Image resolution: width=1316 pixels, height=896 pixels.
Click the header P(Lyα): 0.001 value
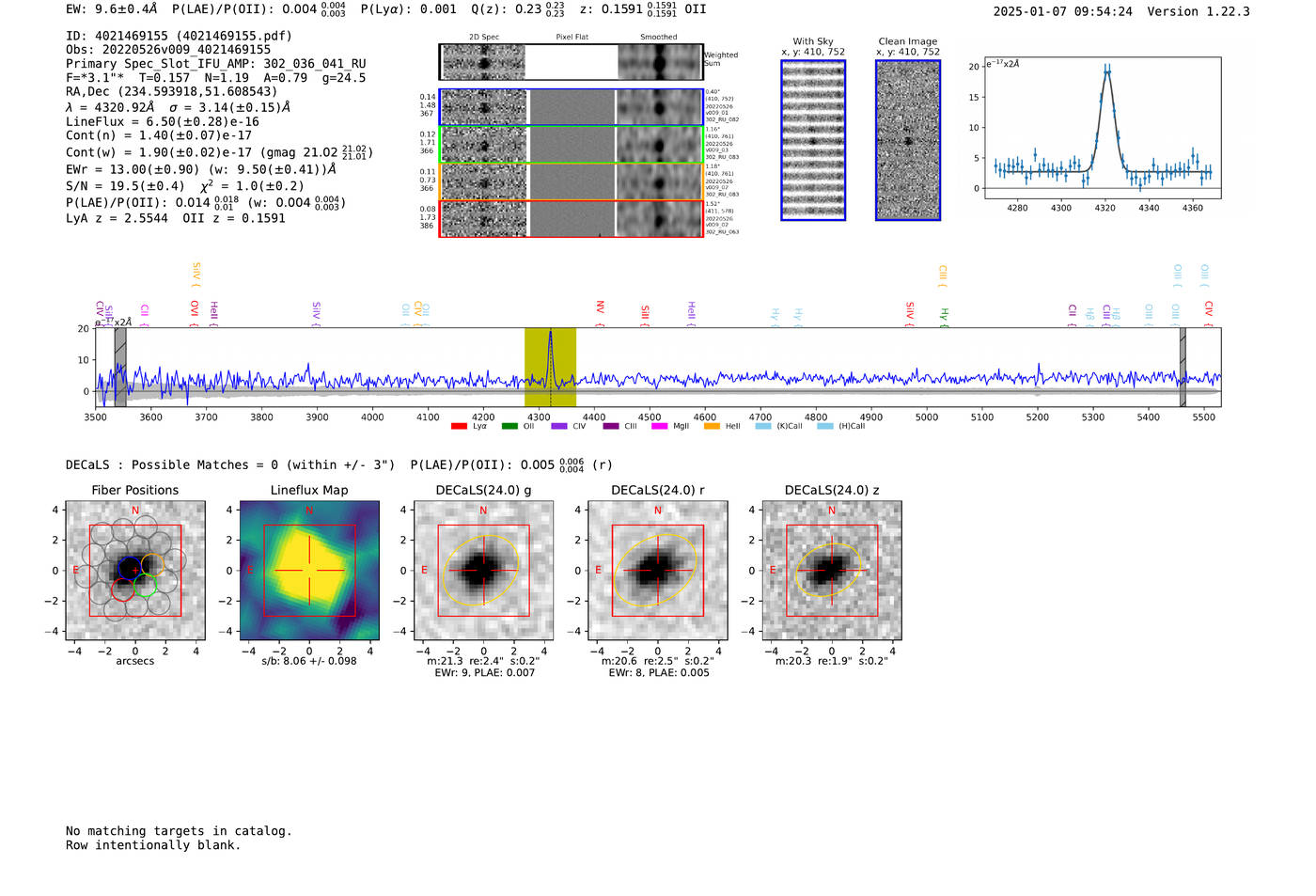coord(408,9)
